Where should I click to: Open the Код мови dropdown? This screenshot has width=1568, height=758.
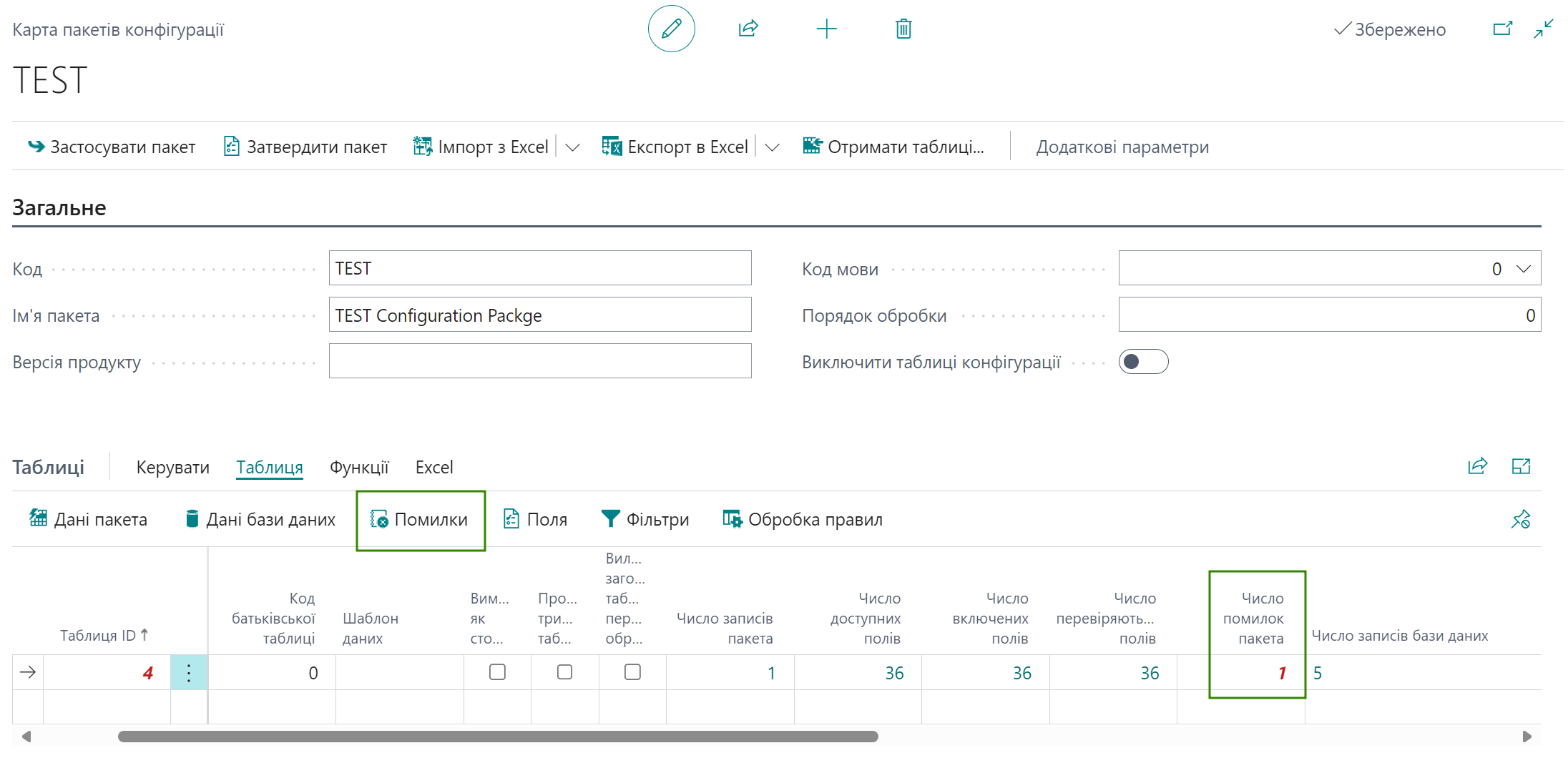click(x=1523, y=269)
